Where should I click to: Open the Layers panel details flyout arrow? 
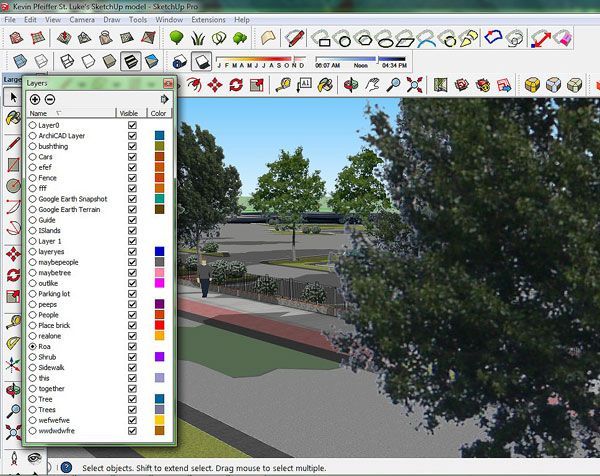[165, 99]
